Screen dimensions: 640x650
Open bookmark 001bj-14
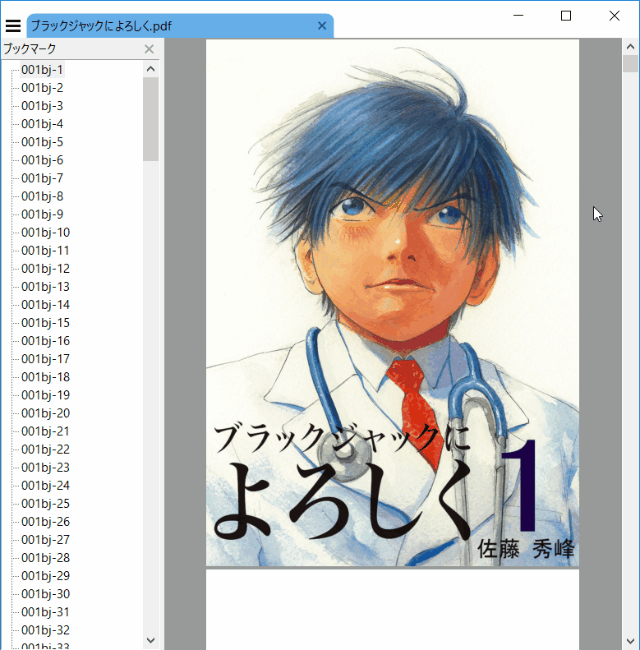45,305
